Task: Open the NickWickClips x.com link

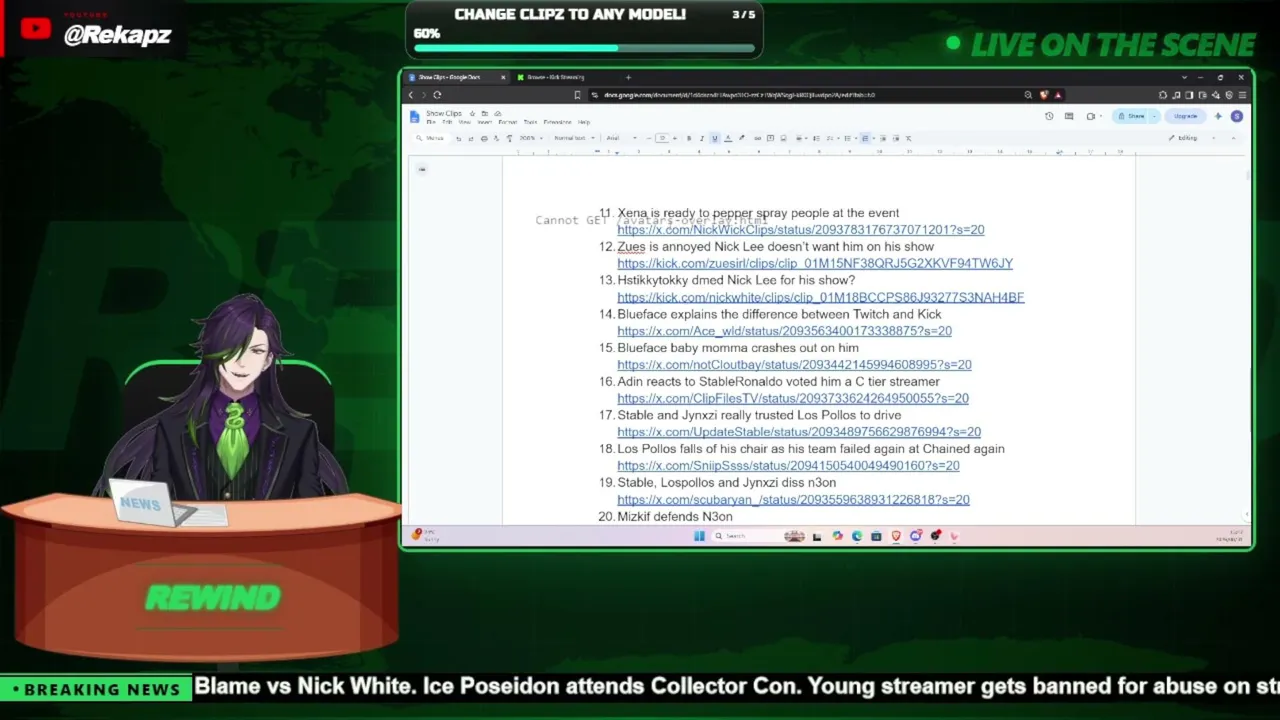Action: [801, 230]
